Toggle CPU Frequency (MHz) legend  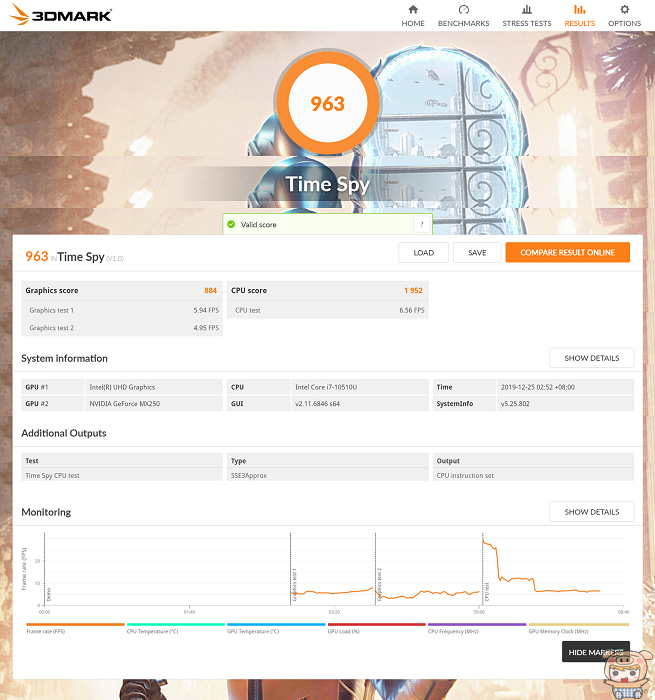click(477, 629)
